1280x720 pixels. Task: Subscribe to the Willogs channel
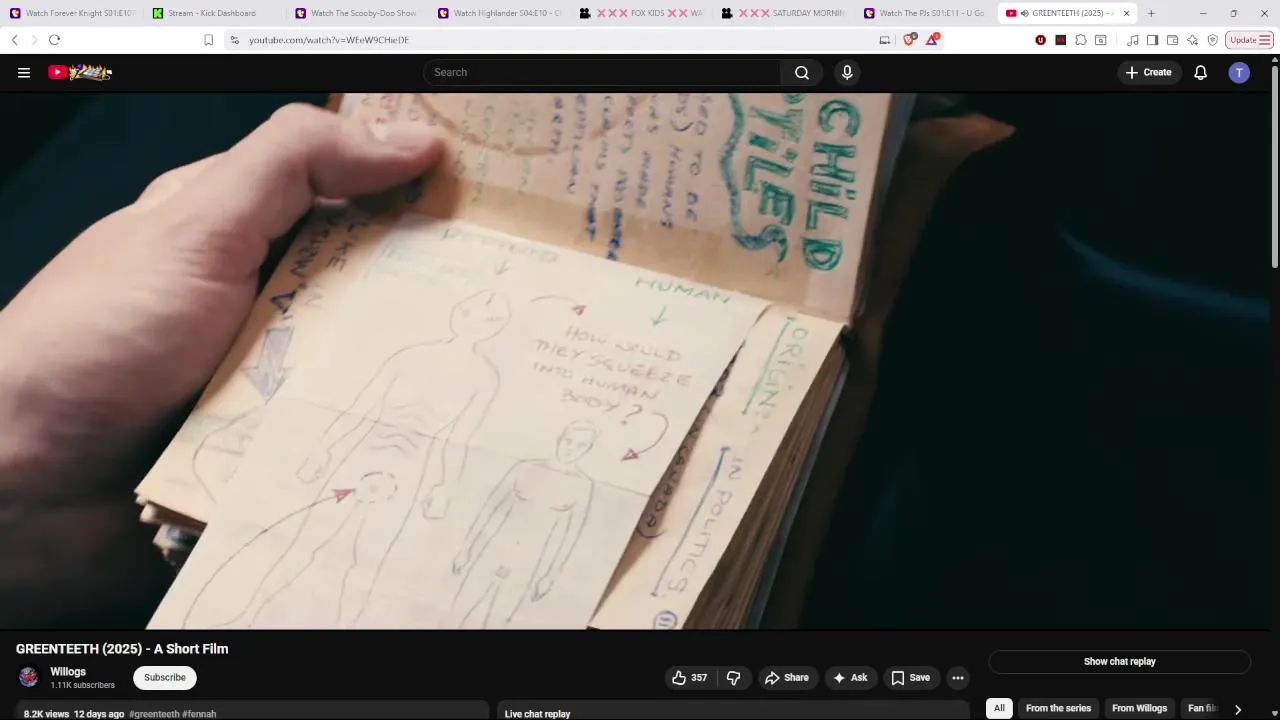(x=165, y=678)
